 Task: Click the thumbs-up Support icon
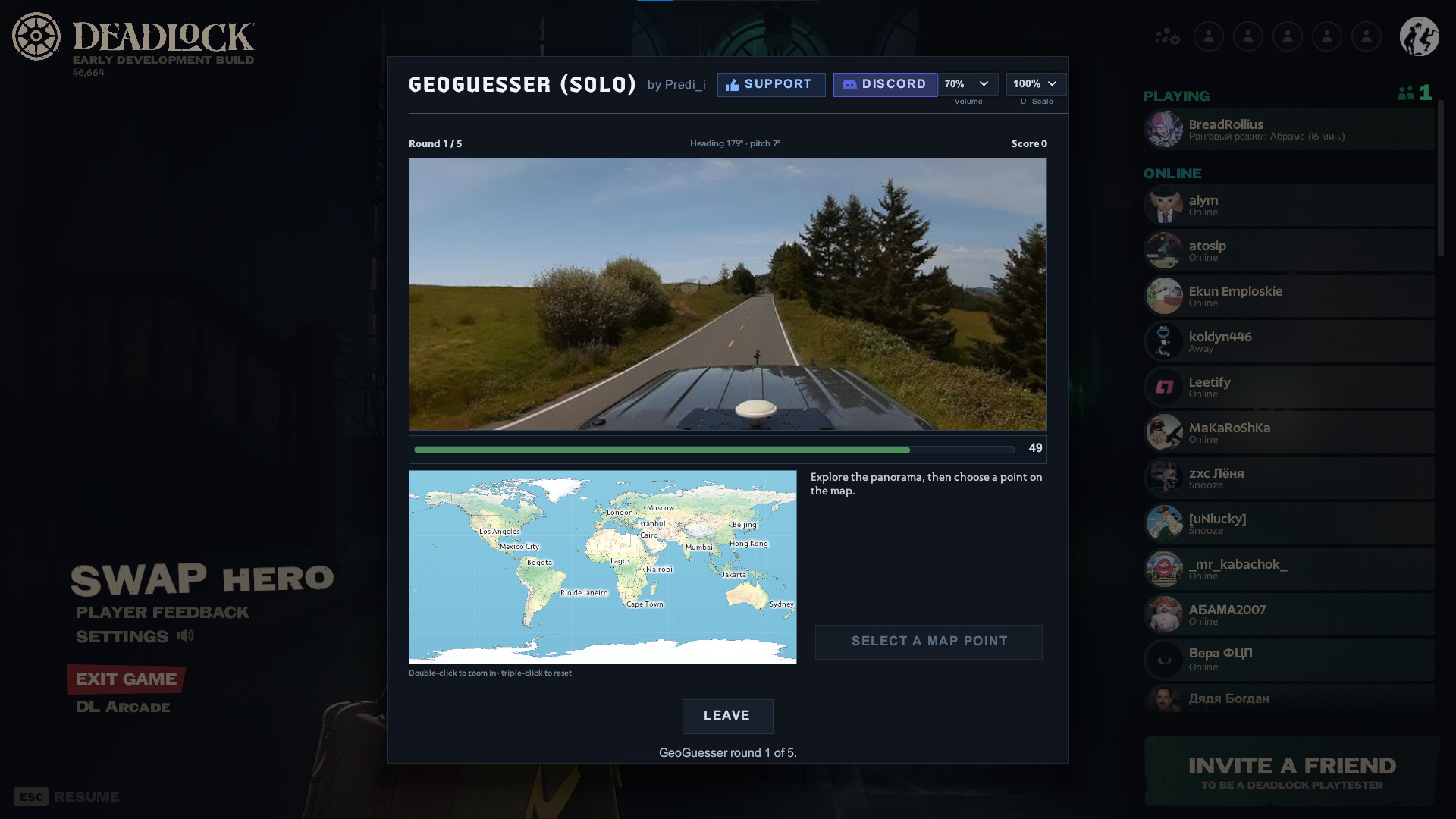tap(733, 85)
